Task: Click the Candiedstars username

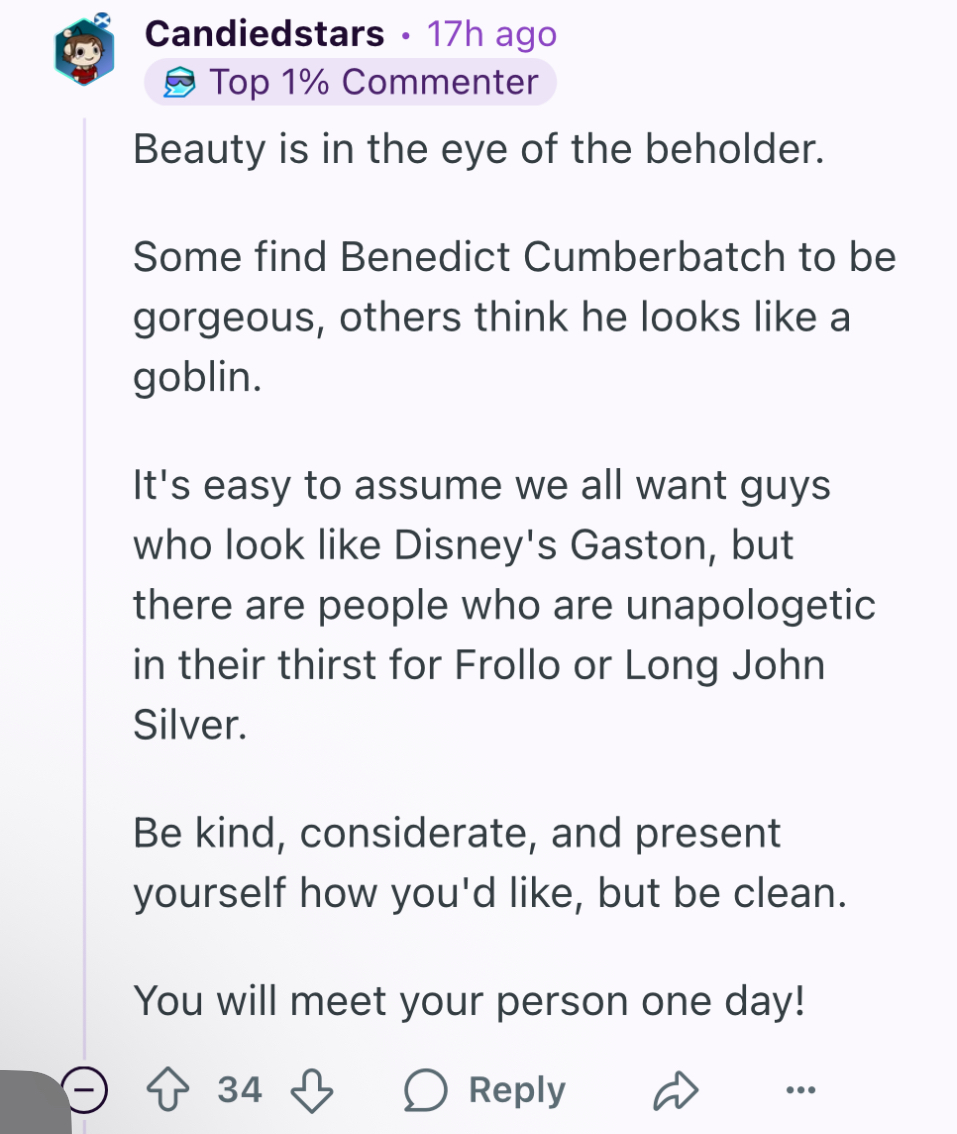Action: [x=265, y=33]
